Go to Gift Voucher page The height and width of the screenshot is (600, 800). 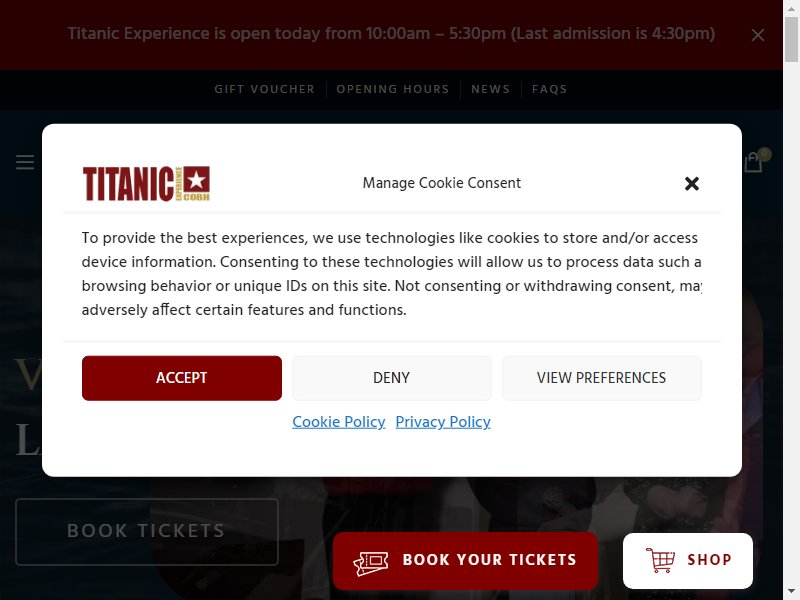(264, 89)
